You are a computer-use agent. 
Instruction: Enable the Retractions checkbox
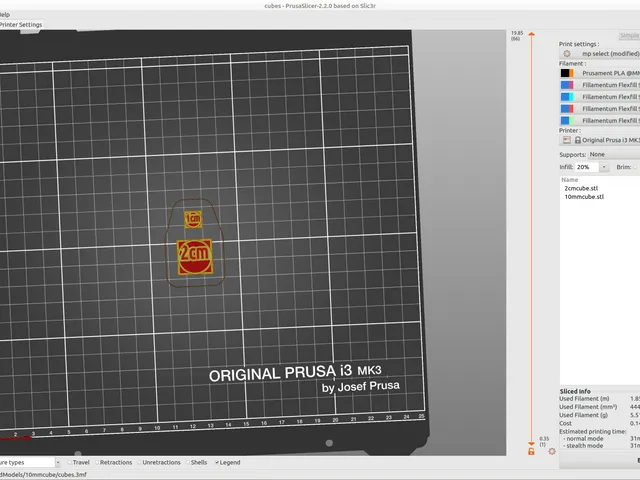click(x=97, y=462)
